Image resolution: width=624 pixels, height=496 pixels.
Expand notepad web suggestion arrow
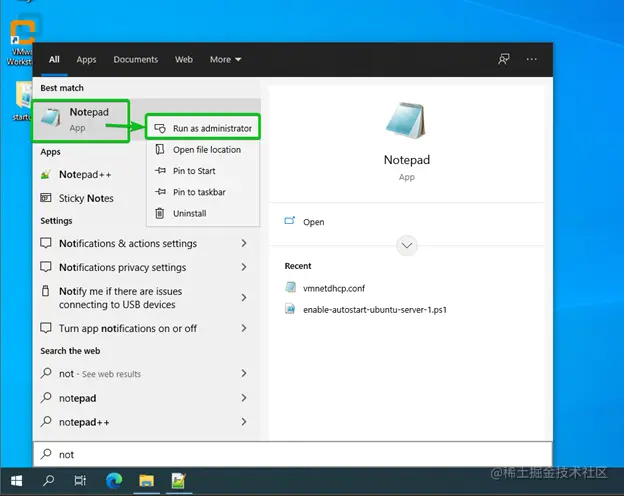244,398
